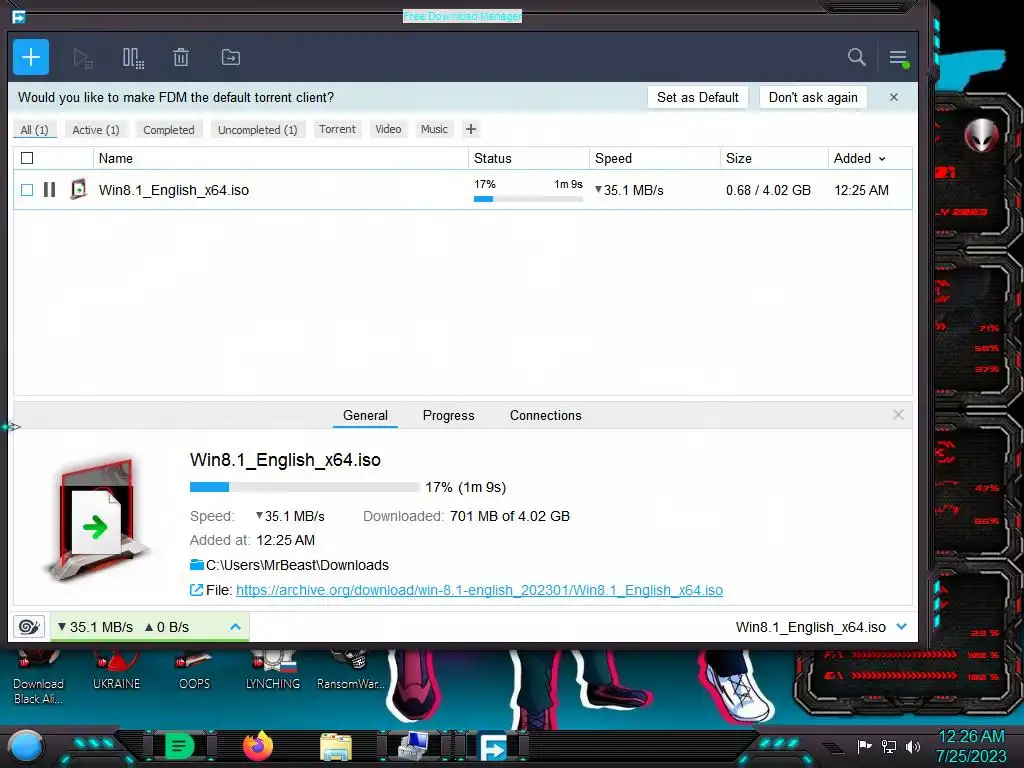Open the UKRAINE desktop shortcut
Screen dimensions: 1024x768
[x=116, y=671]
